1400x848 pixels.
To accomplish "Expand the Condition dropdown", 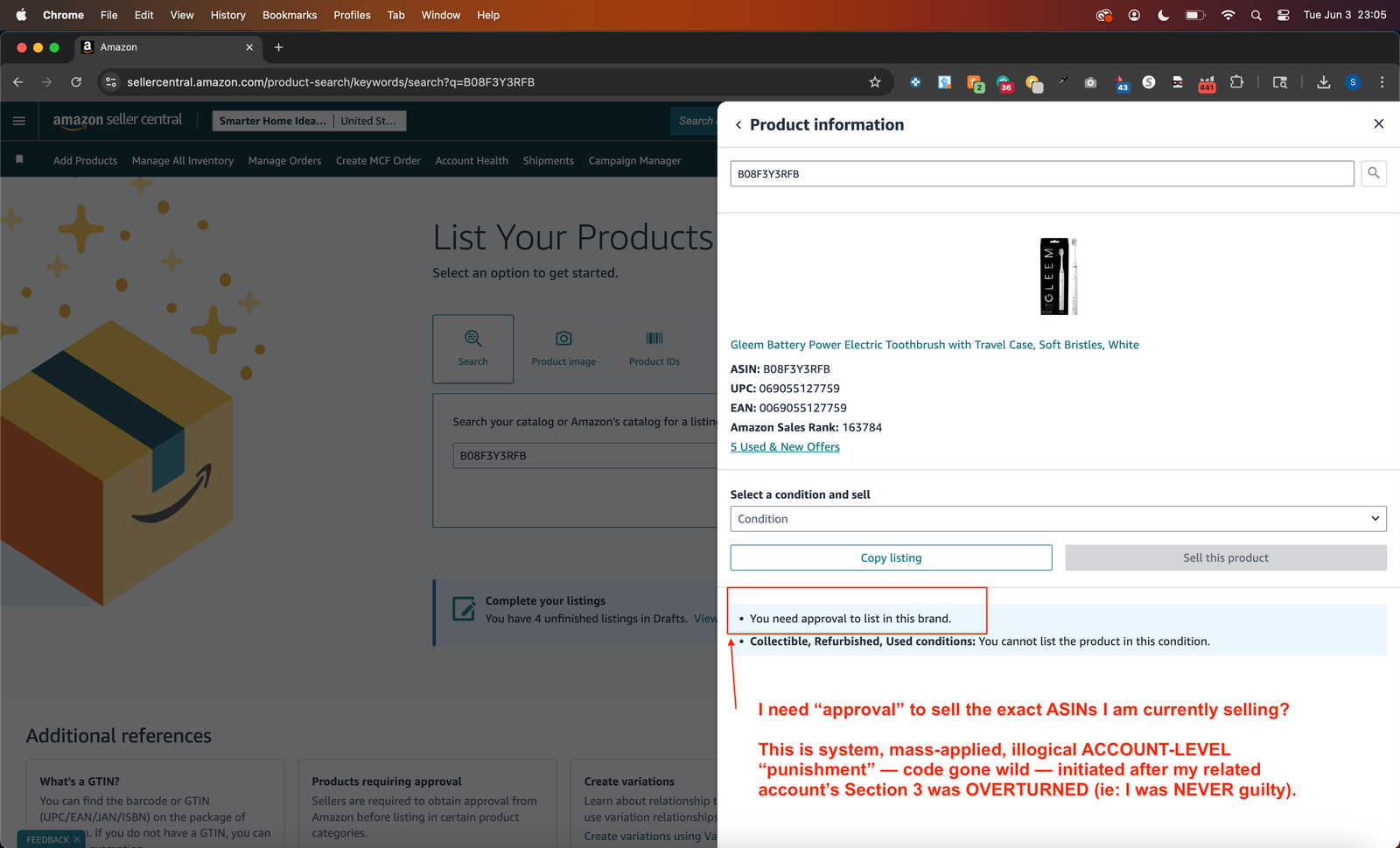I will [x=1058, y=519].
